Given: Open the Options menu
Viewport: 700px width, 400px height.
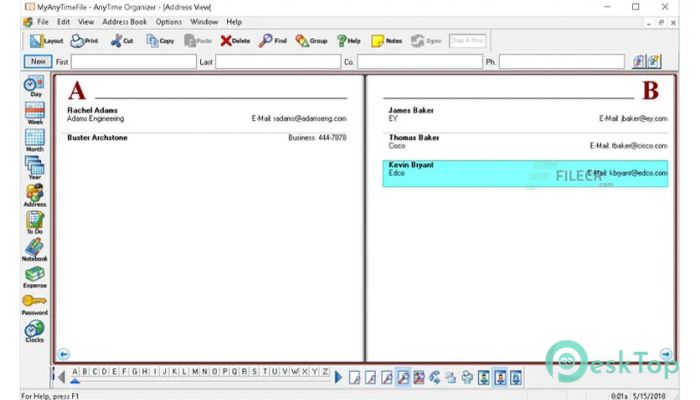Looking at the screenshot, I should pyautogui.click(x=169, y=22).
